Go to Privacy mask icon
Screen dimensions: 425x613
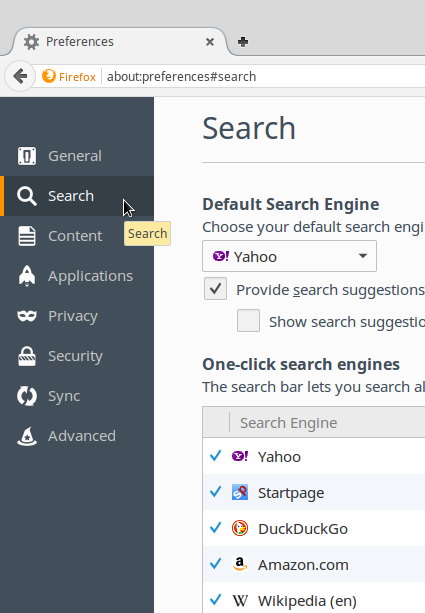pos(27,316)
